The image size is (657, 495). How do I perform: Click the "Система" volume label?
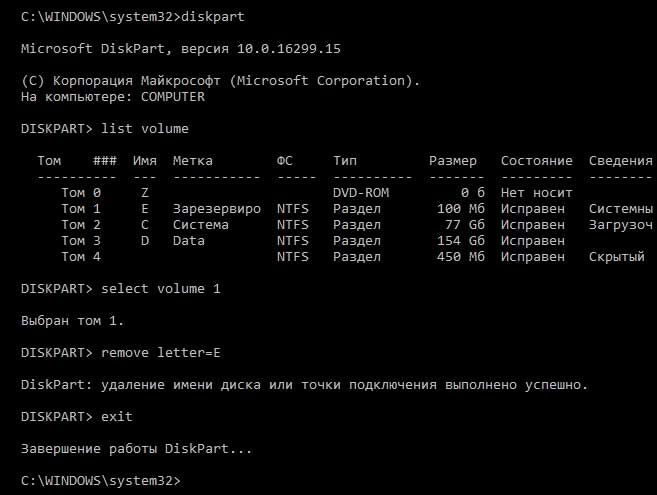tap(200, 225)
